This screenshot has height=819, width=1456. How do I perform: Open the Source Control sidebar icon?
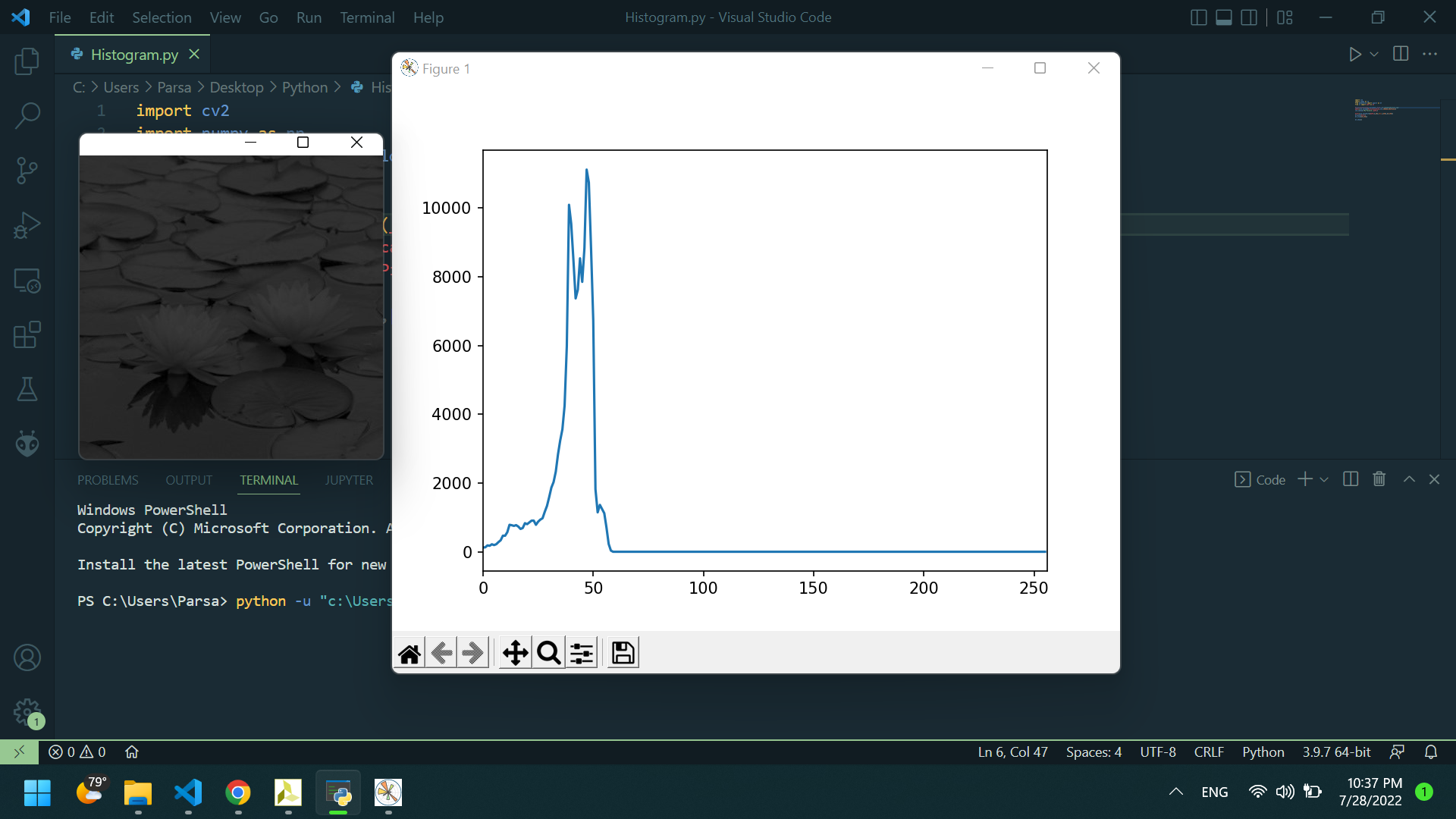(x=27, y=170)
